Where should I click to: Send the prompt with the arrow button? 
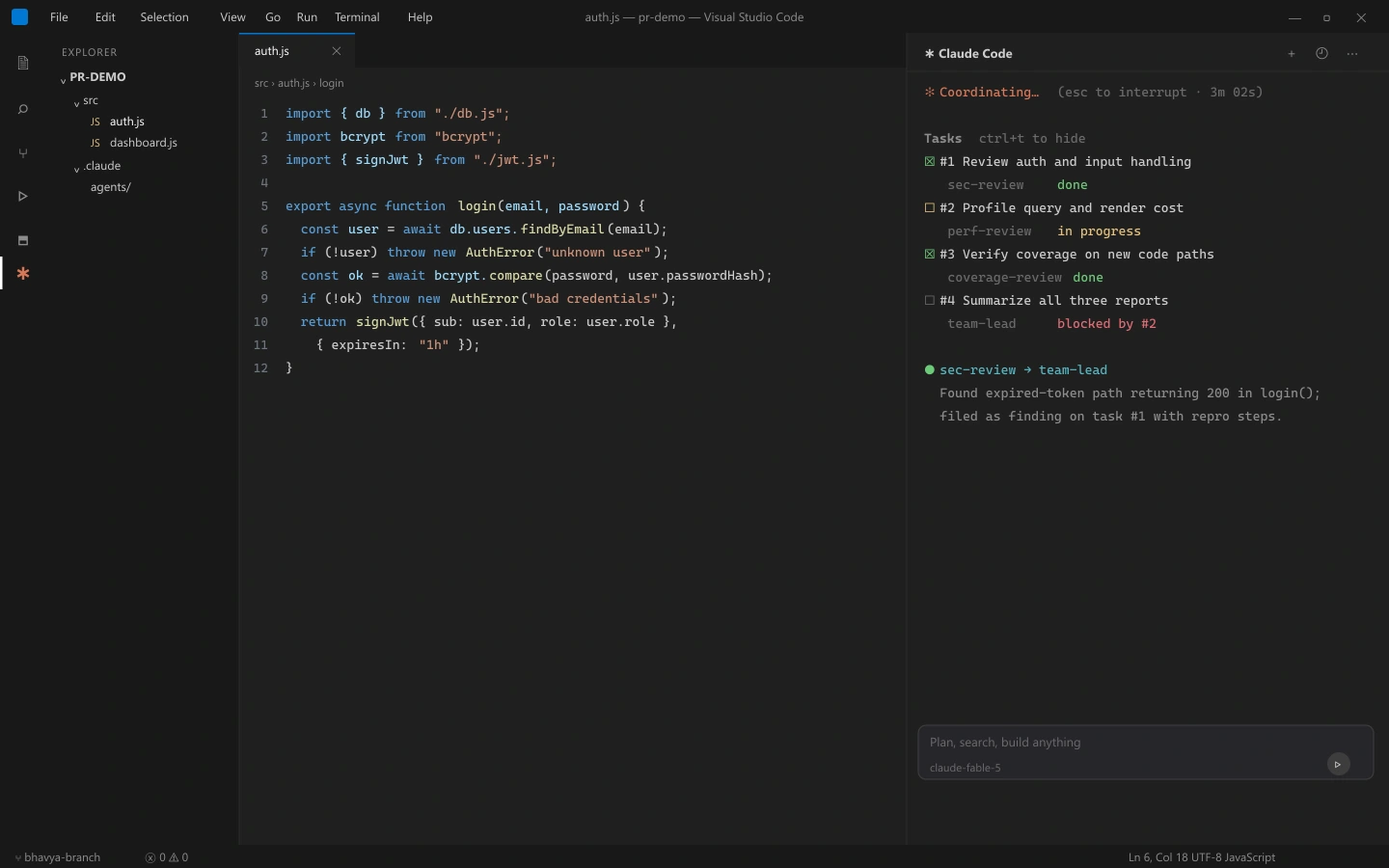[1339, 765]
